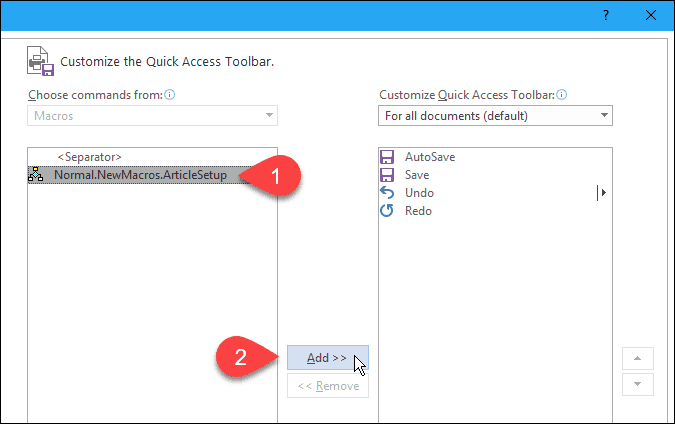Click info icon next to Choose commands from

tap(170, 95)
